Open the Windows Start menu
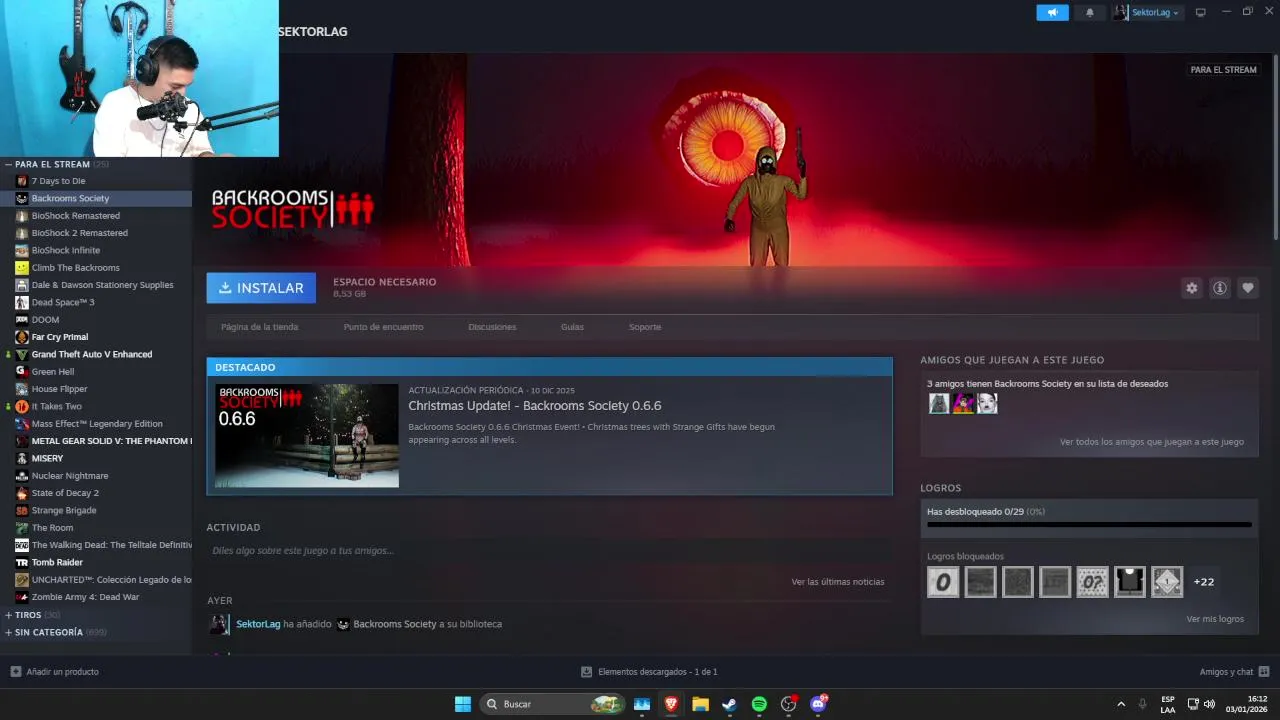The image size is (1280, 720). click(x=463, y=704)
